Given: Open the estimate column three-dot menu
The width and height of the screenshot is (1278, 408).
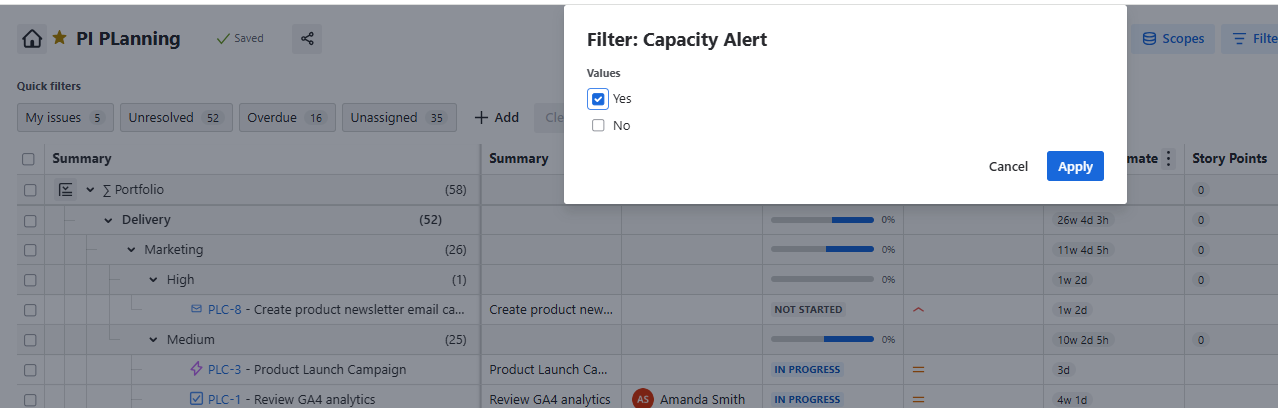Looking at the screenshot, I should click(x=1168, y=158).
